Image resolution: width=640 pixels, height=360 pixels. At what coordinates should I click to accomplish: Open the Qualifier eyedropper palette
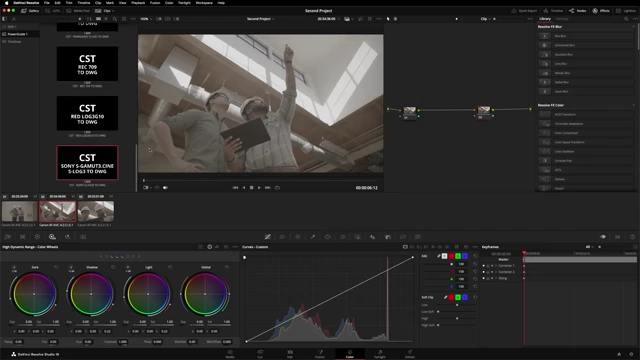tap(313, 237)
